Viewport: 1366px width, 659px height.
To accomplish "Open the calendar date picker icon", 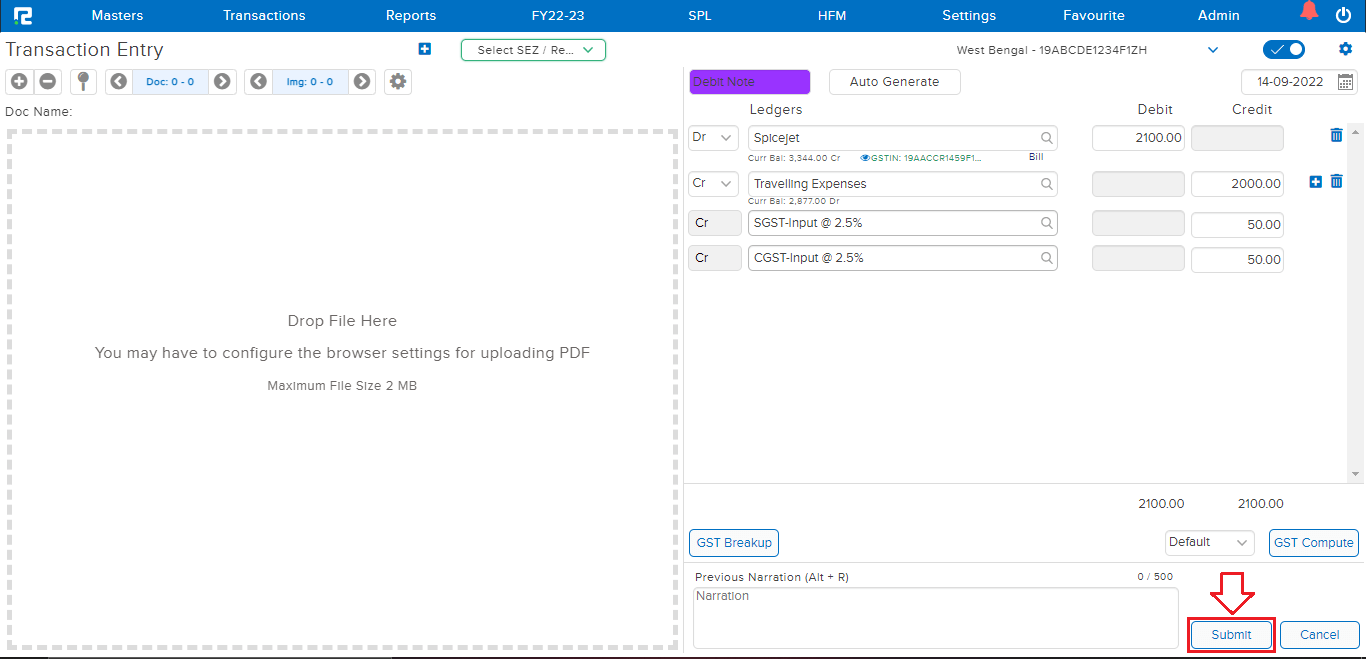I will click(x=1346, y=82).
